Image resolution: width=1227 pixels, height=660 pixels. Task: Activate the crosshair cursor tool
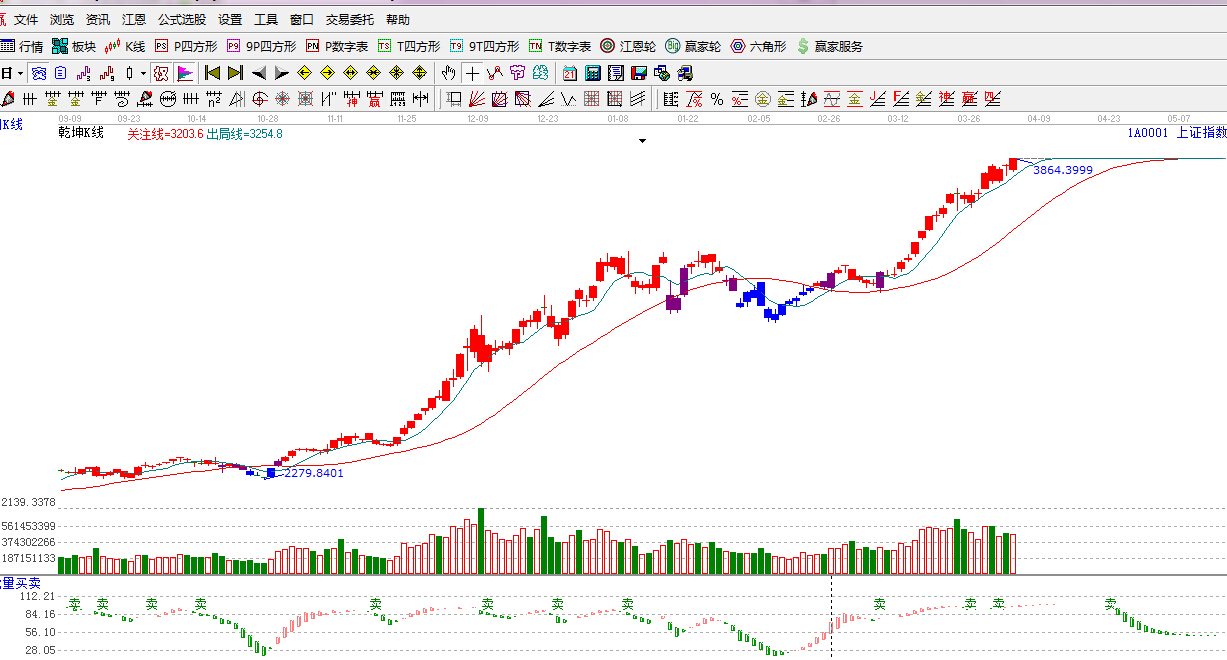[x=472, y=73]
